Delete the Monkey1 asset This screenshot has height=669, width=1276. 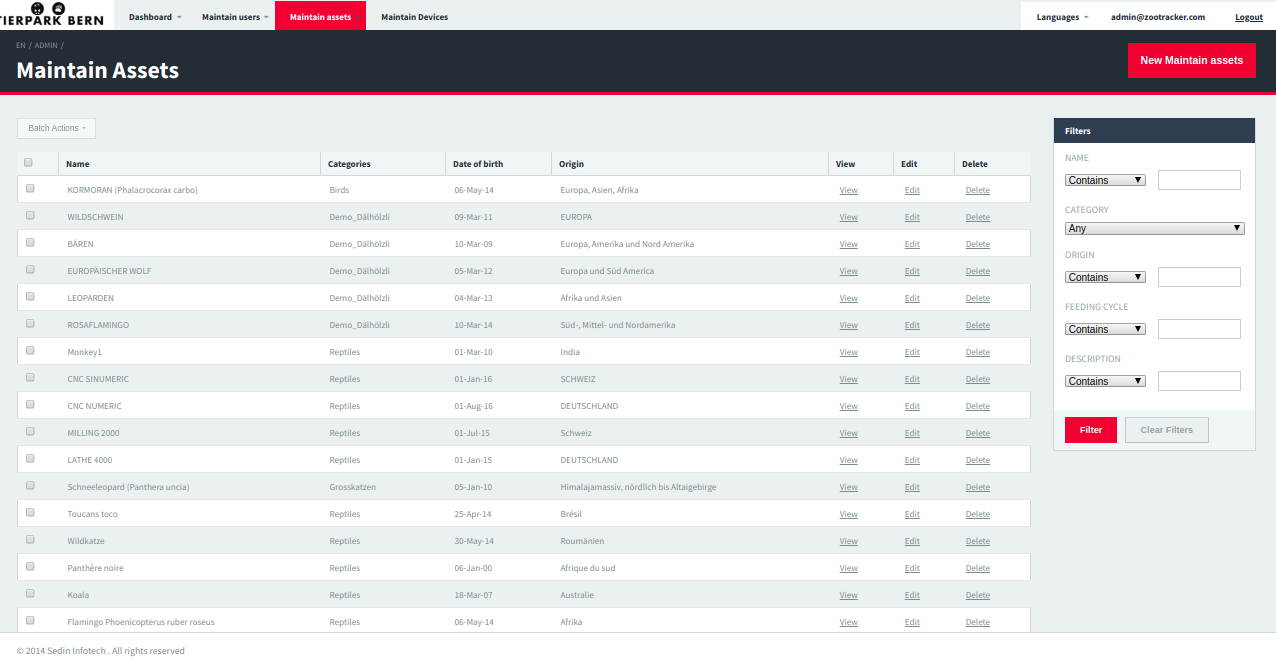977,352
